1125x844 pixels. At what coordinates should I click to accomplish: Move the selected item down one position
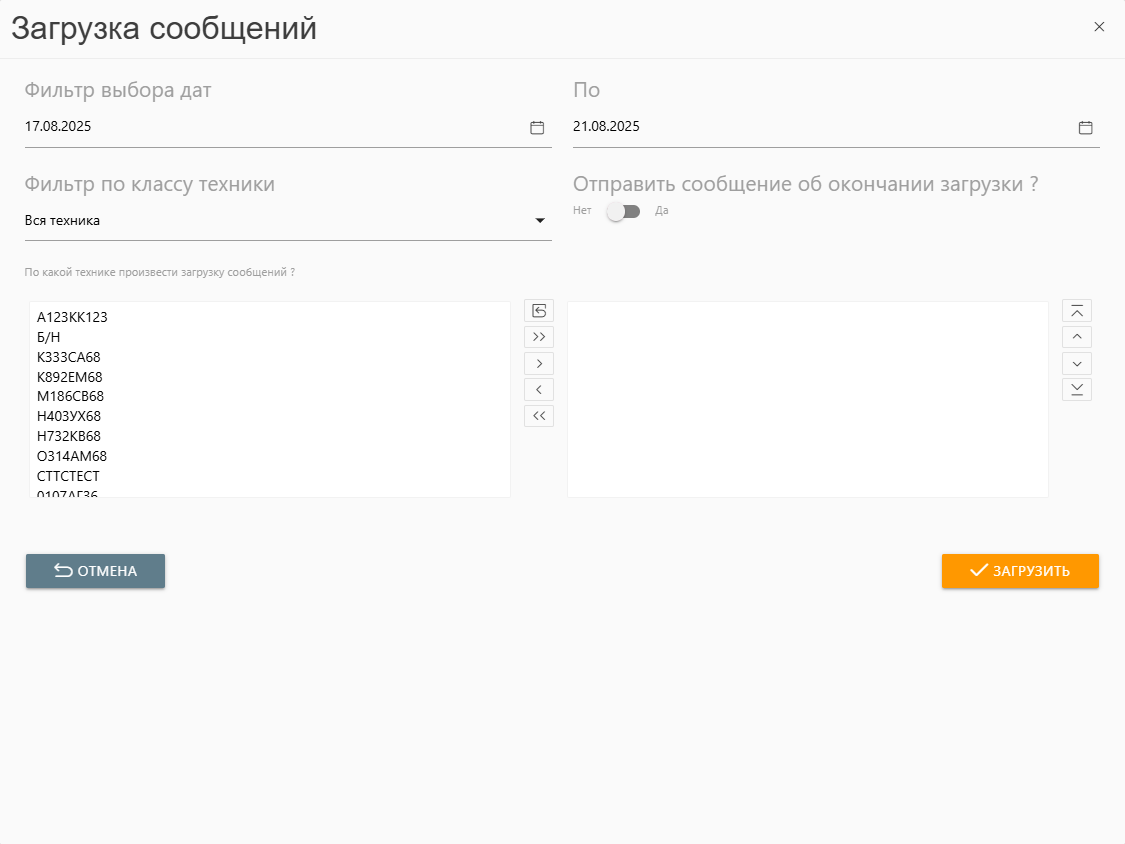1077,363
